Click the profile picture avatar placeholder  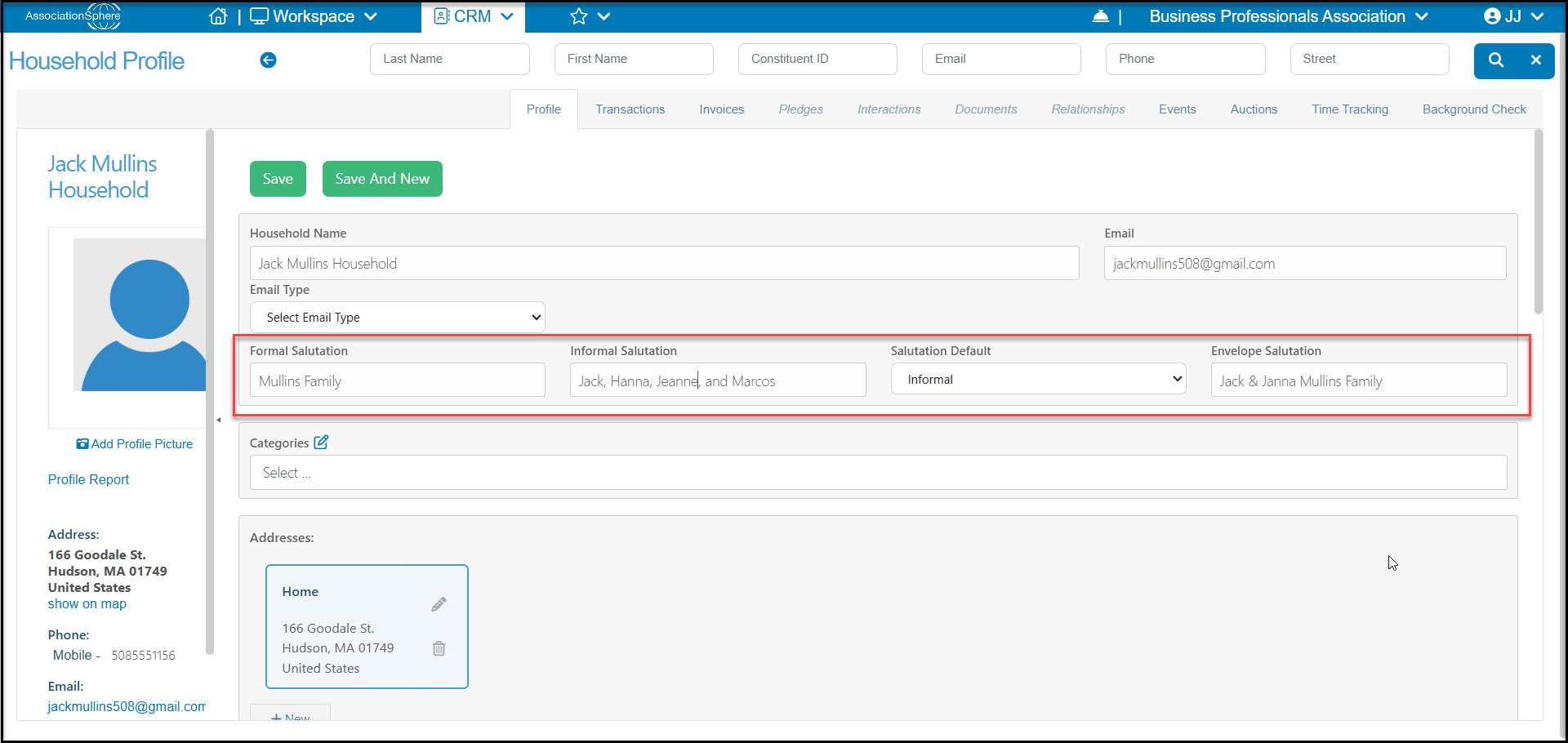(x=140, y=314)
